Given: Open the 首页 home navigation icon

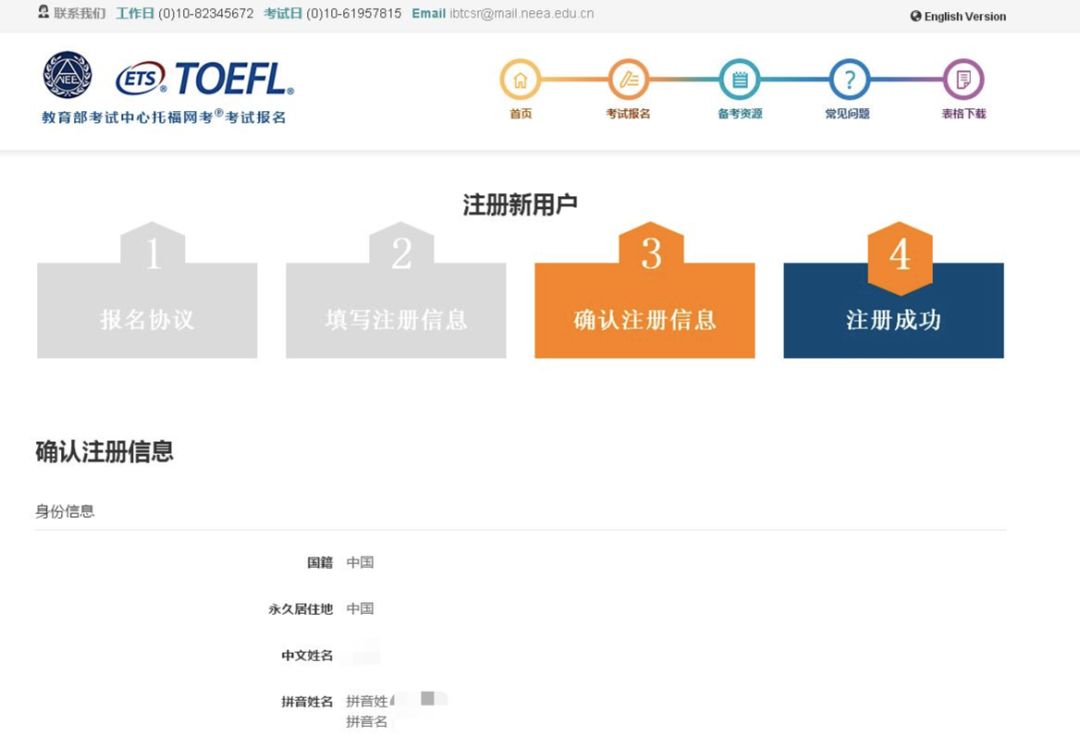Looking at the screenshot, I should (519, 78).
